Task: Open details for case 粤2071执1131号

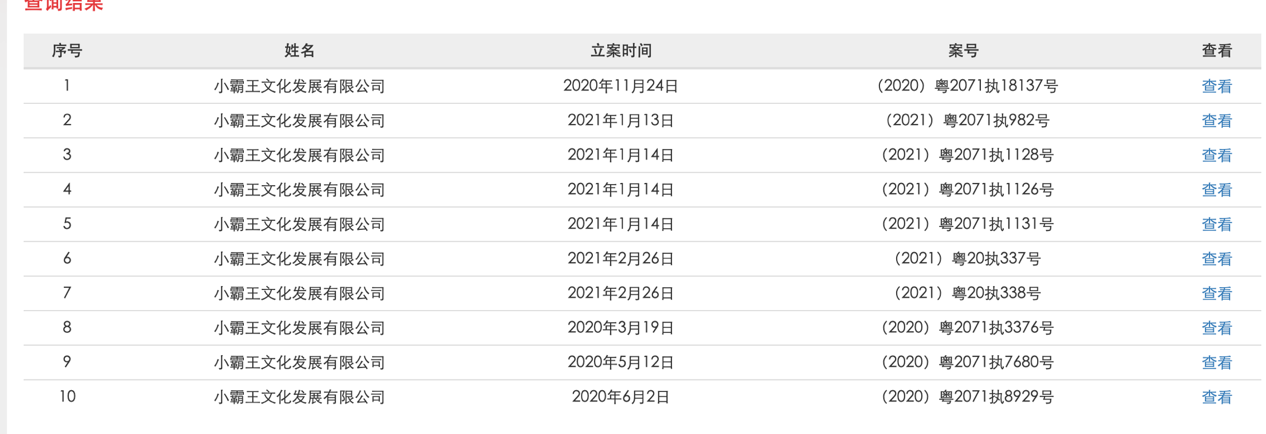Action: pos(1216,225)
